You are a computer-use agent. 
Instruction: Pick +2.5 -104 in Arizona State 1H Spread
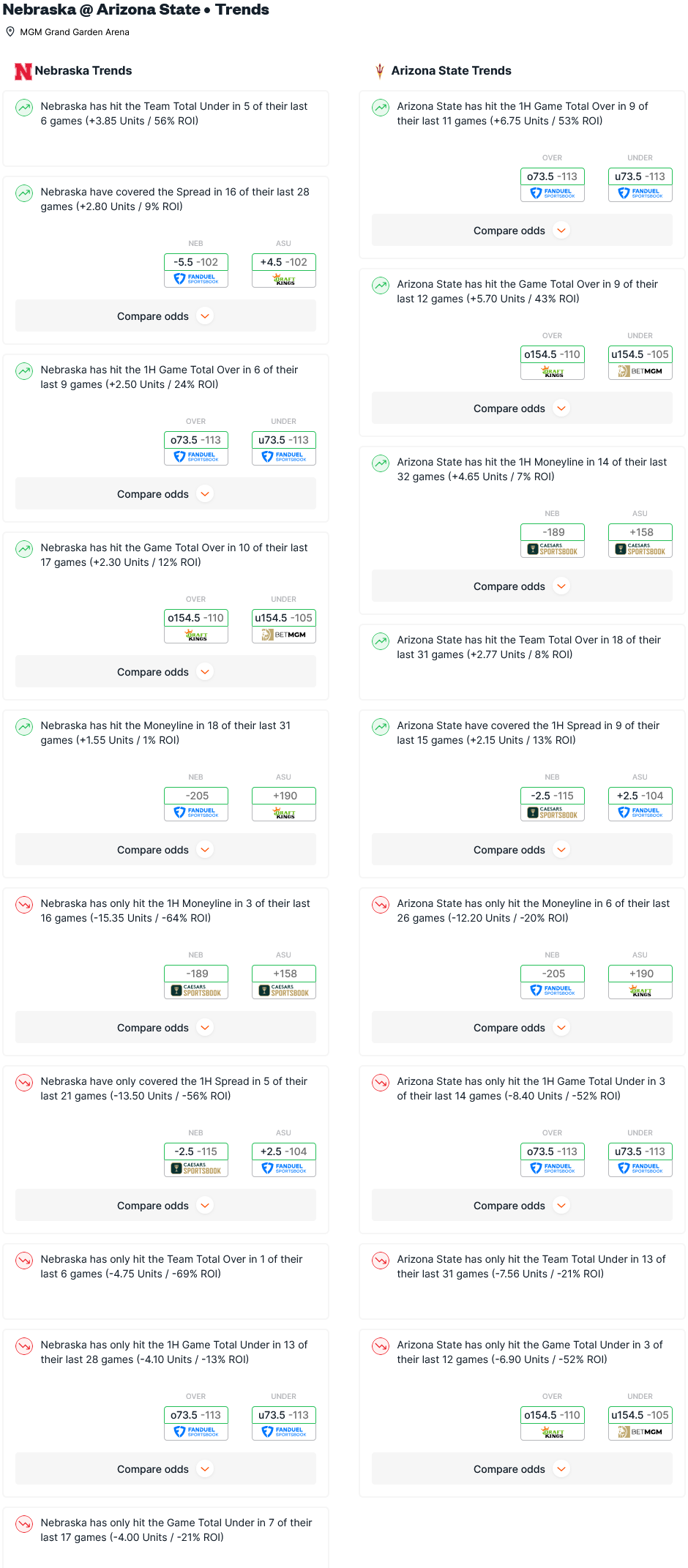(640, 796)
